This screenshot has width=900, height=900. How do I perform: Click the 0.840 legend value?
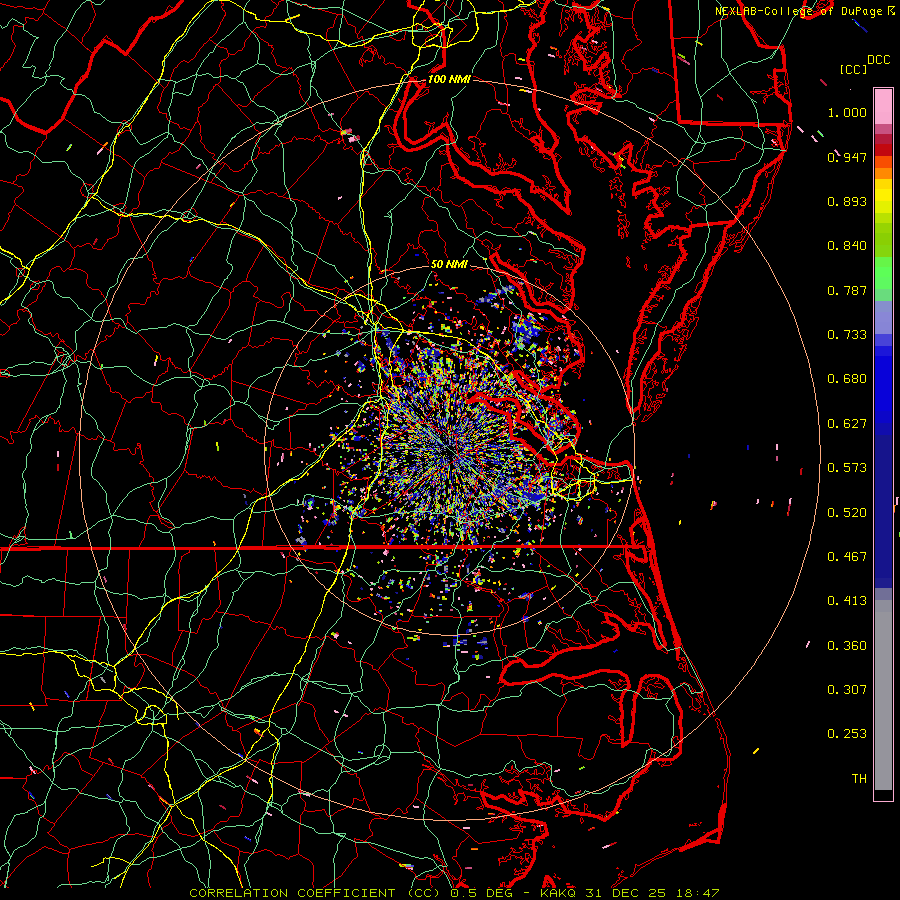click(847, 246)
